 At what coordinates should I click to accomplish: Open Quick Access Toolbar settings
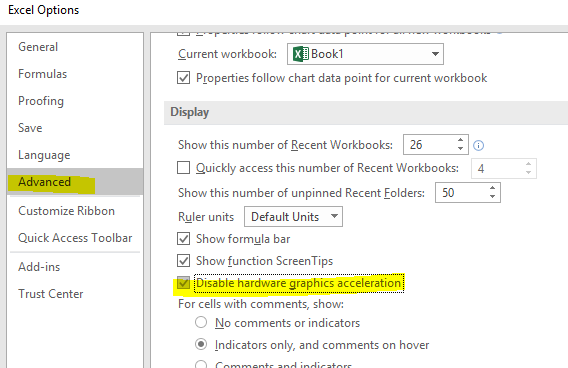tap(75, 238)
